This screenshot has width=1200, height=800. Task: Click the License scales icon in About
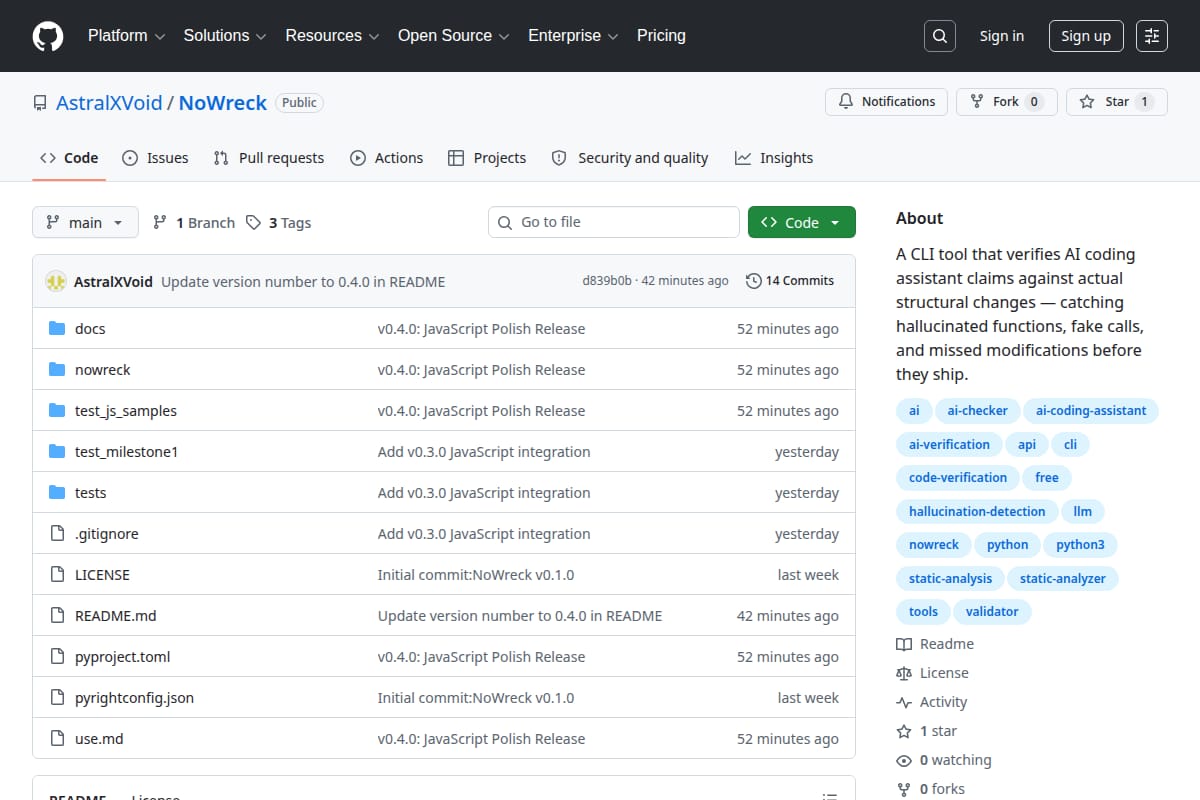pyautogui.click(x=904, y=673)
